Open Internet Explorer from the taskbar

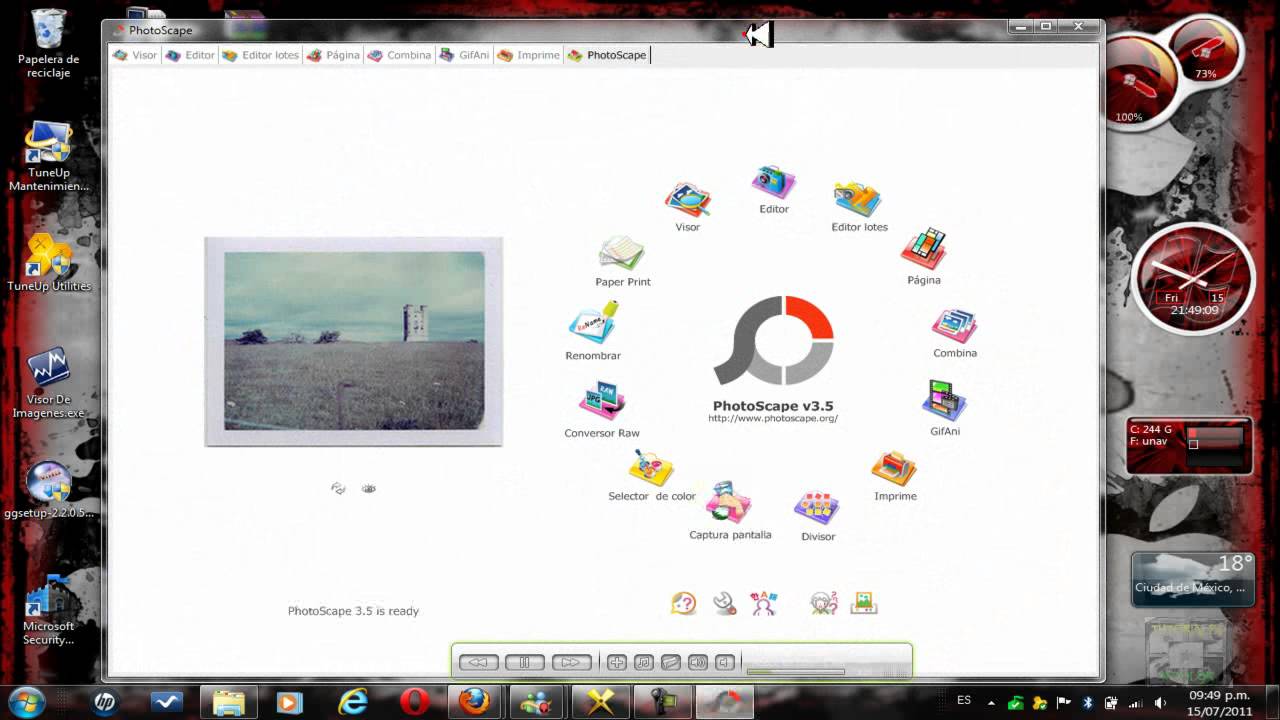tap(352, 703)
